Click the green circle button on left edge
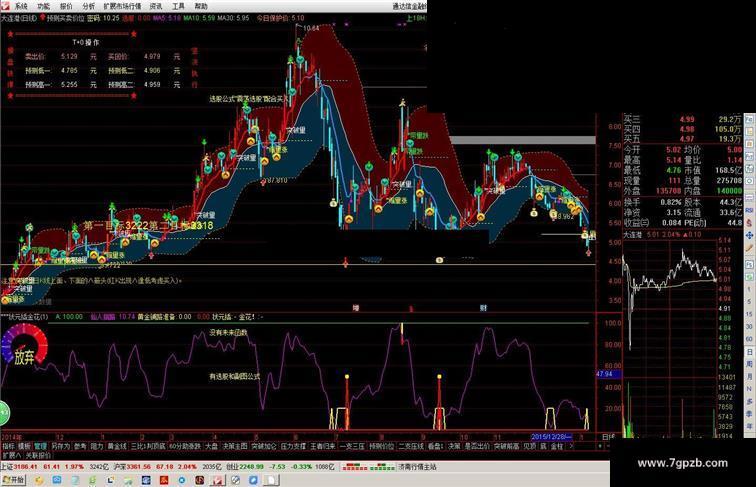Screen dimensions: 756x487 pos(4,413)
